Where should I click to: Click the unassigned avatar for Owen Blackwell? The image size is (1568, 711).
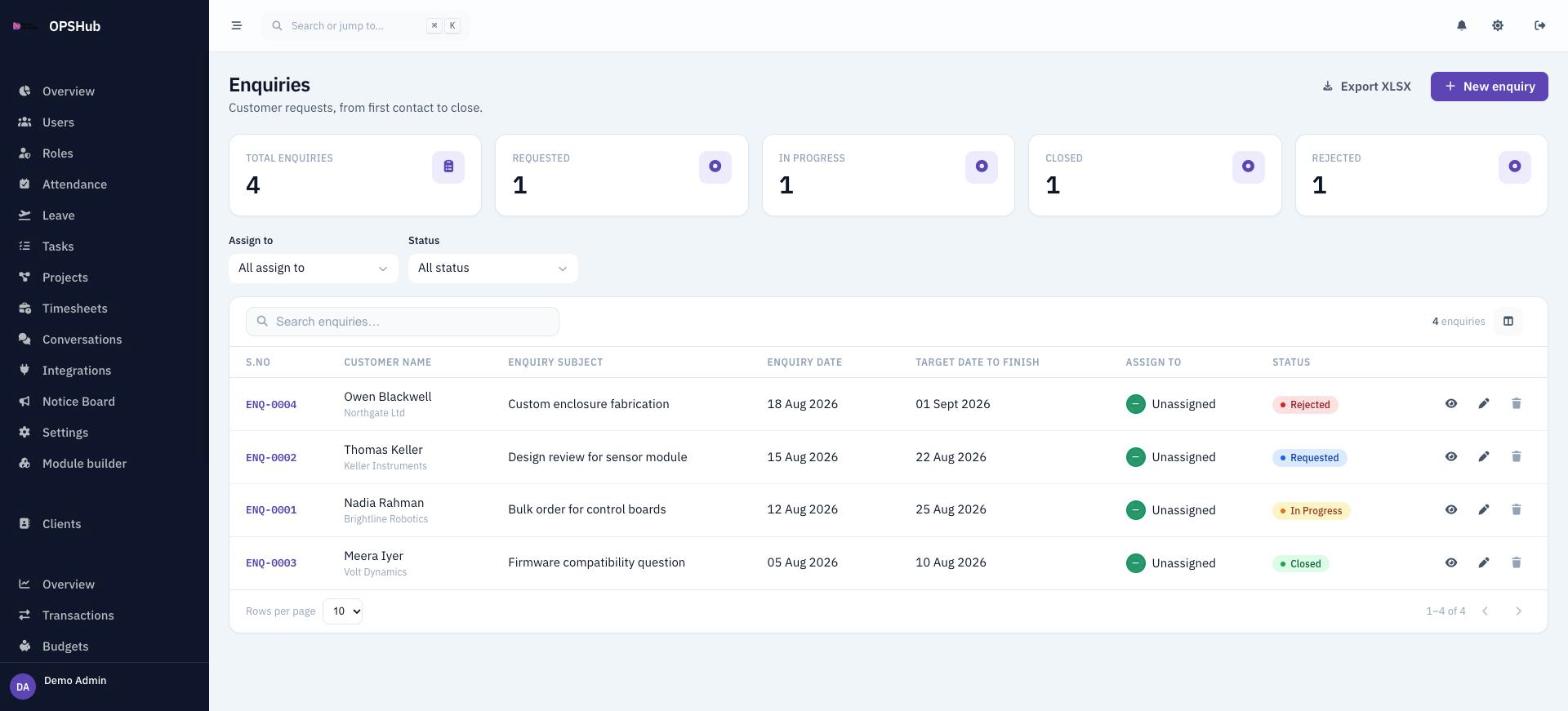tap(1135, 404)
